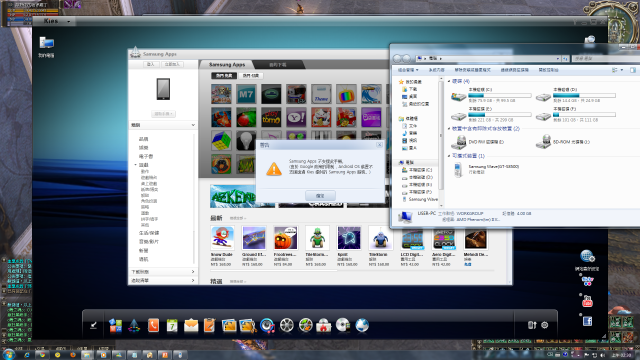640x360 pixels.
Task: Expand the wish list section arrow in Samsung Apps sidebar
Action: pos(193,280)
